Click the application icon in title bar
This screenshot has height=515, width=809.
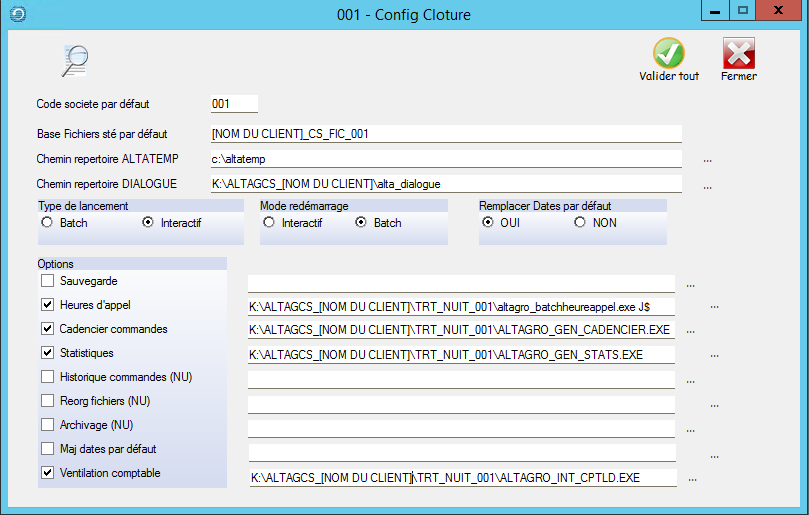17,14
